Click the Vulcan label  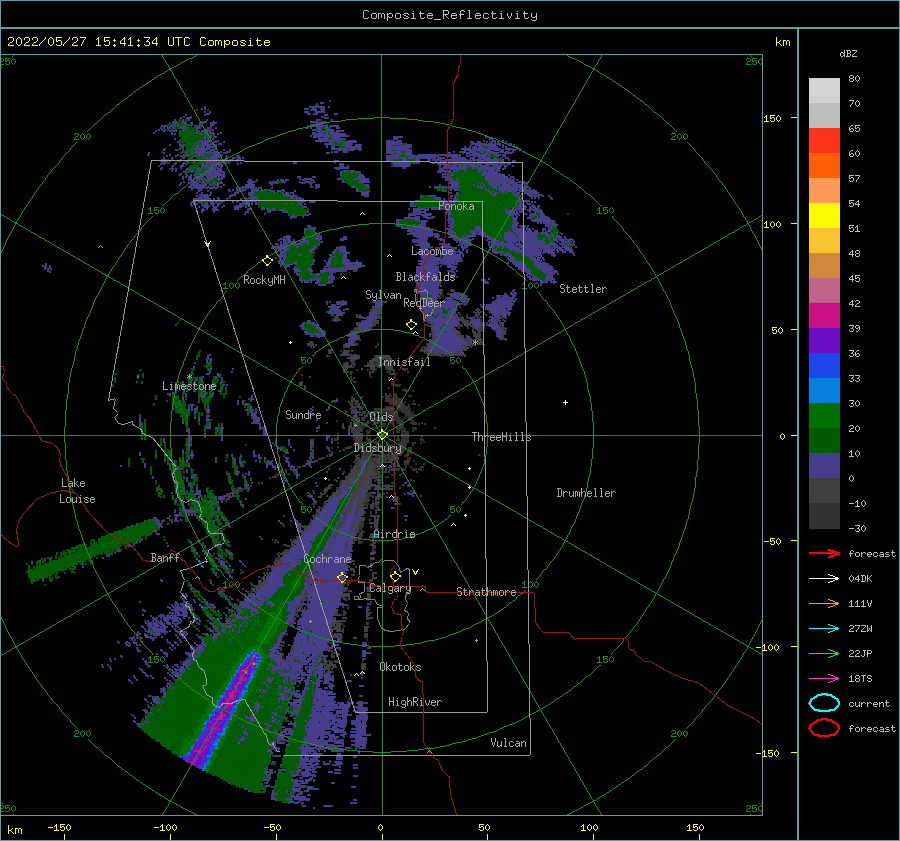508,742
